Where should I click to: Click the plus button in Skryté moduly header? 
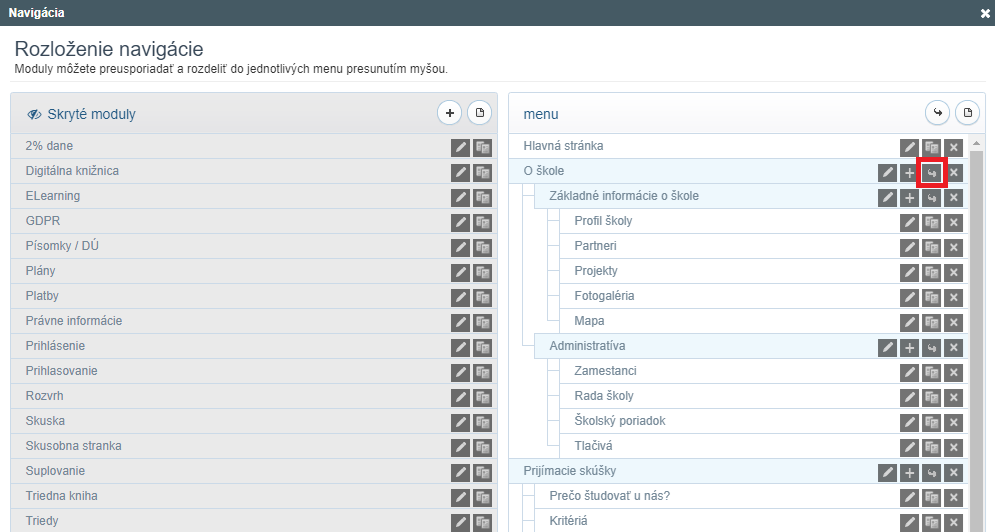pyautogui.click(x=449, y=113)
